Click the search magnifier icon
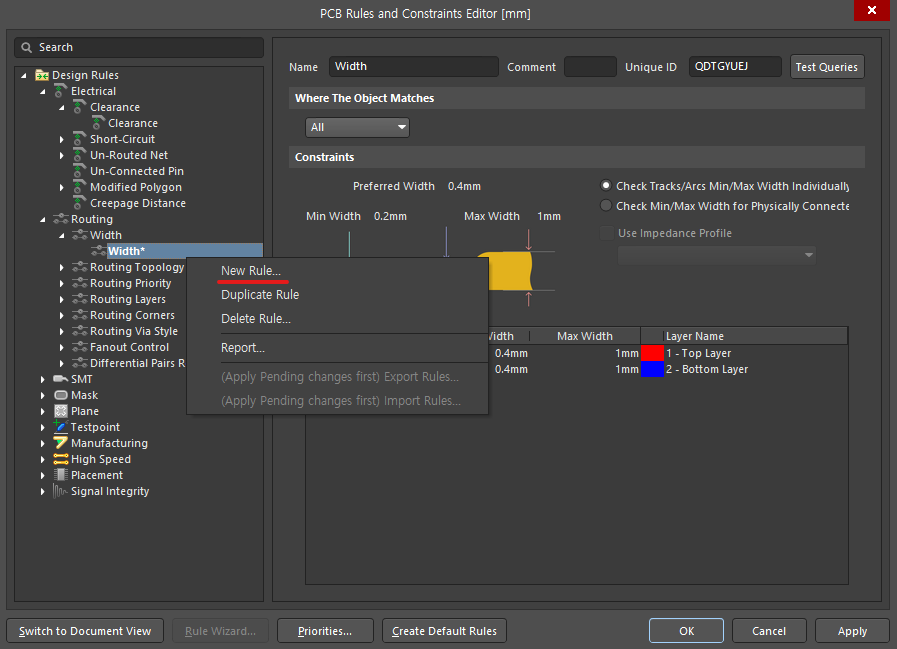The width and height of the screenshot is (897, 649). [26, 48]
